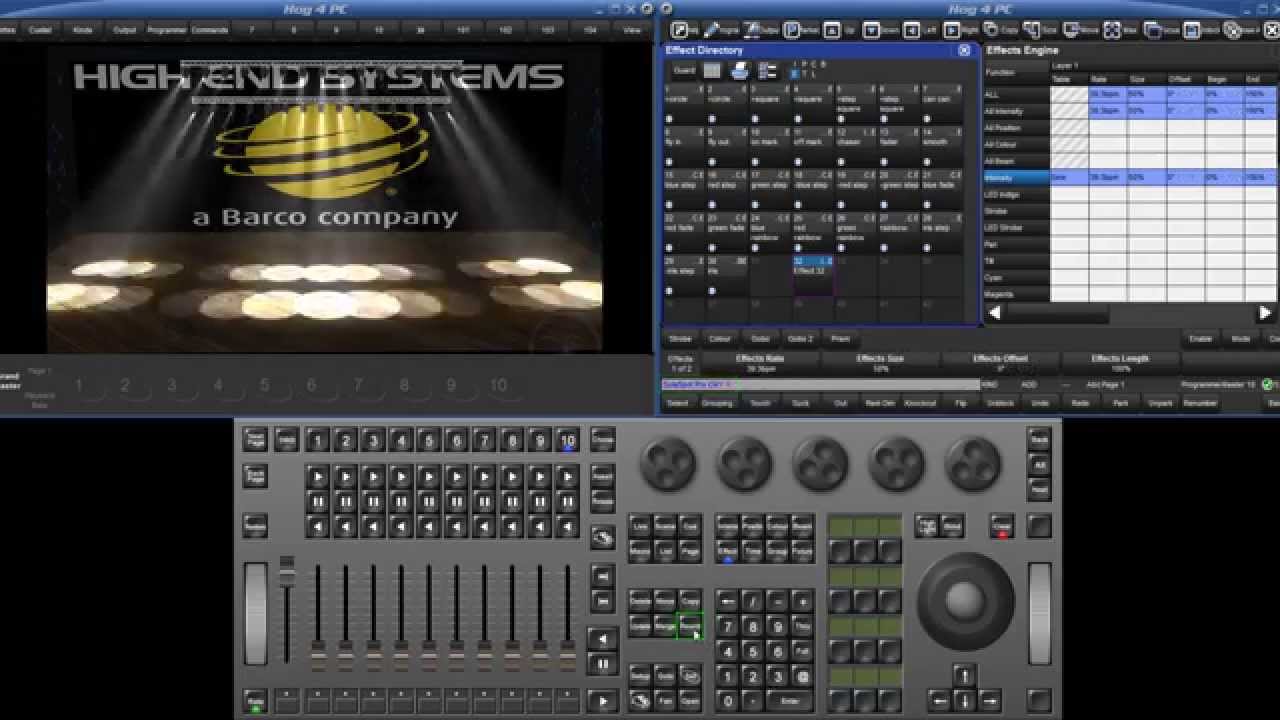Click the Knockout toolbar button

pos(920,404)
